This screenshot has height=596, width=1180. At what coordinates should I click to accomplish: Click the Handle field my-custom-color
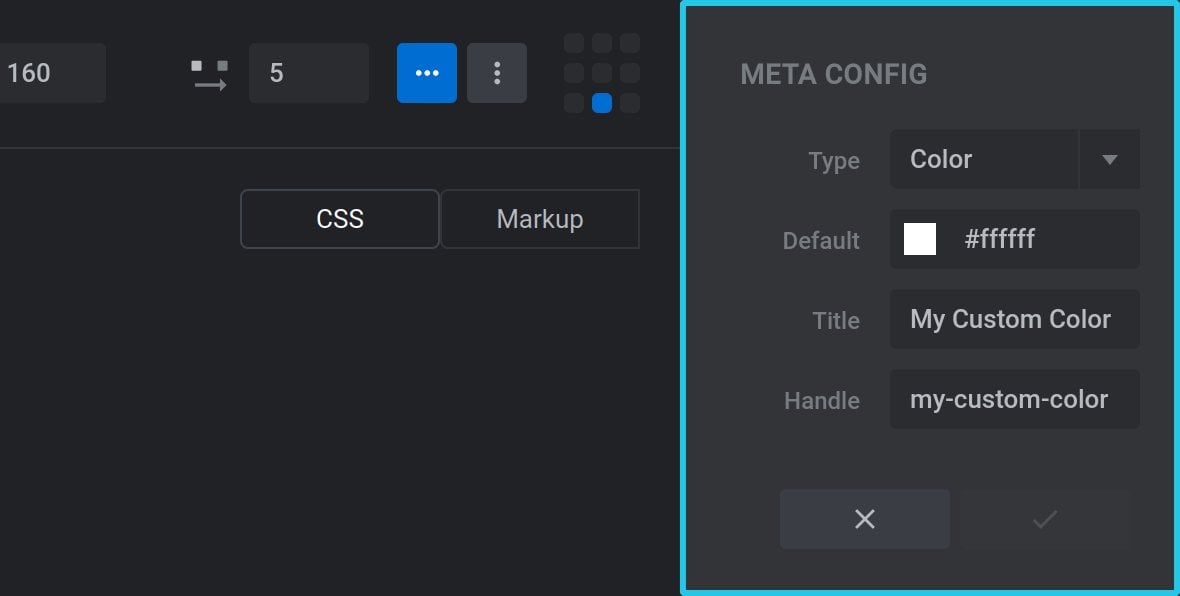pyautogui.click(x=1014, y=400)
